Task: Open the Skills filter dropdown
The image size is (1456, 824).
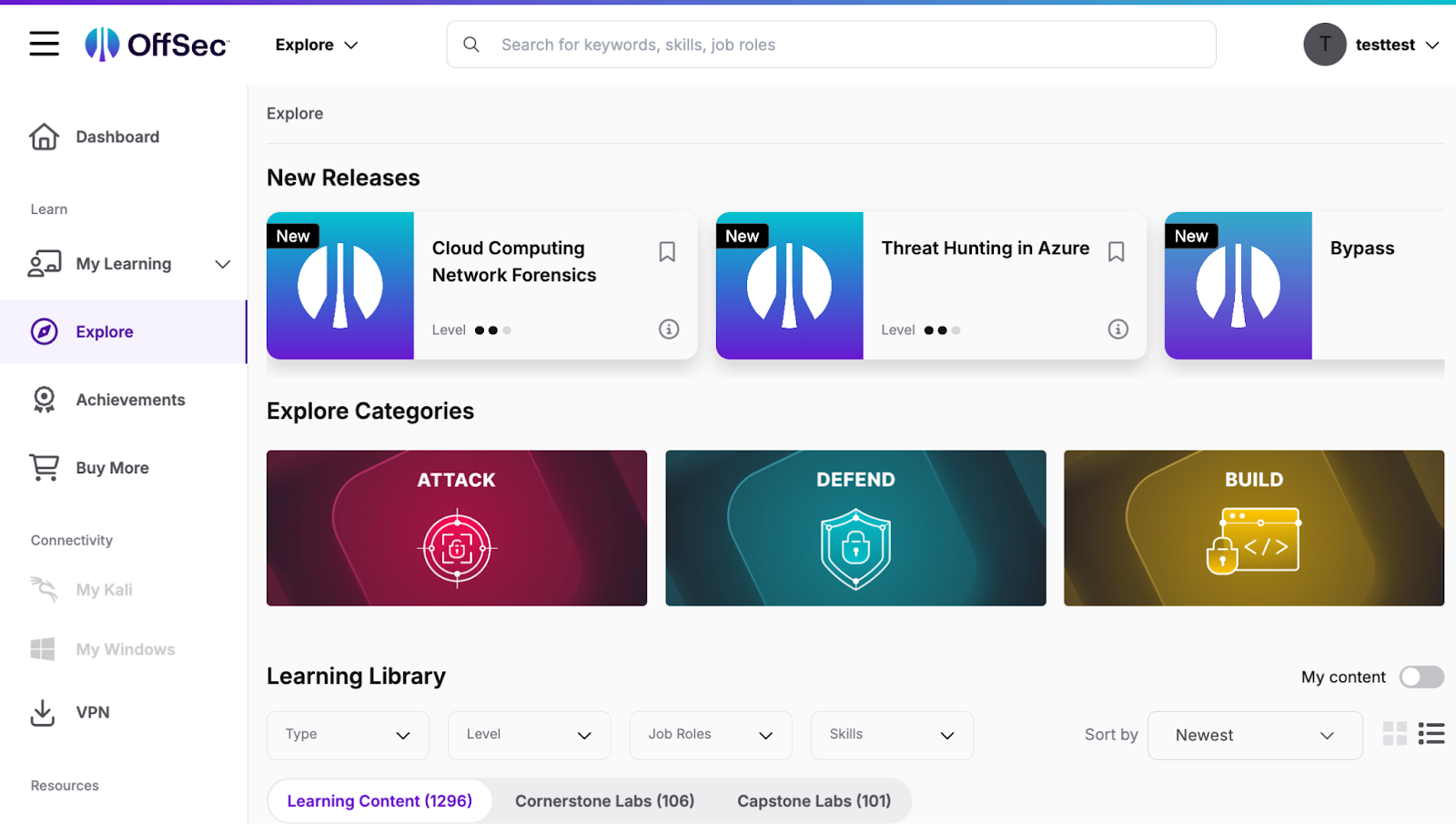Action: pos(892,735)
